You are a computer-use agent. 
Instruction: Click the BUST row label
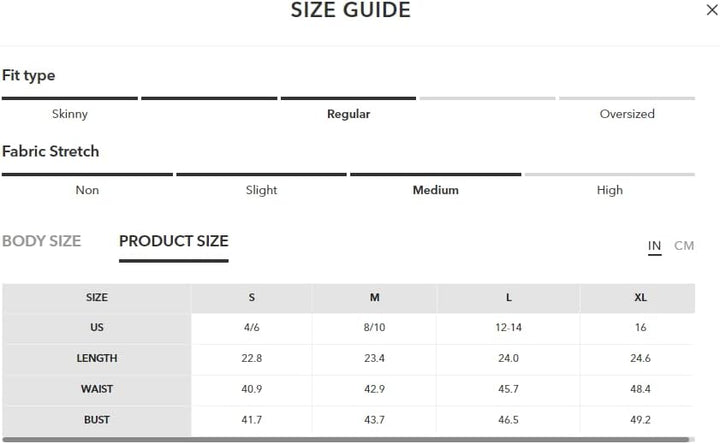[x=97, y=420]
